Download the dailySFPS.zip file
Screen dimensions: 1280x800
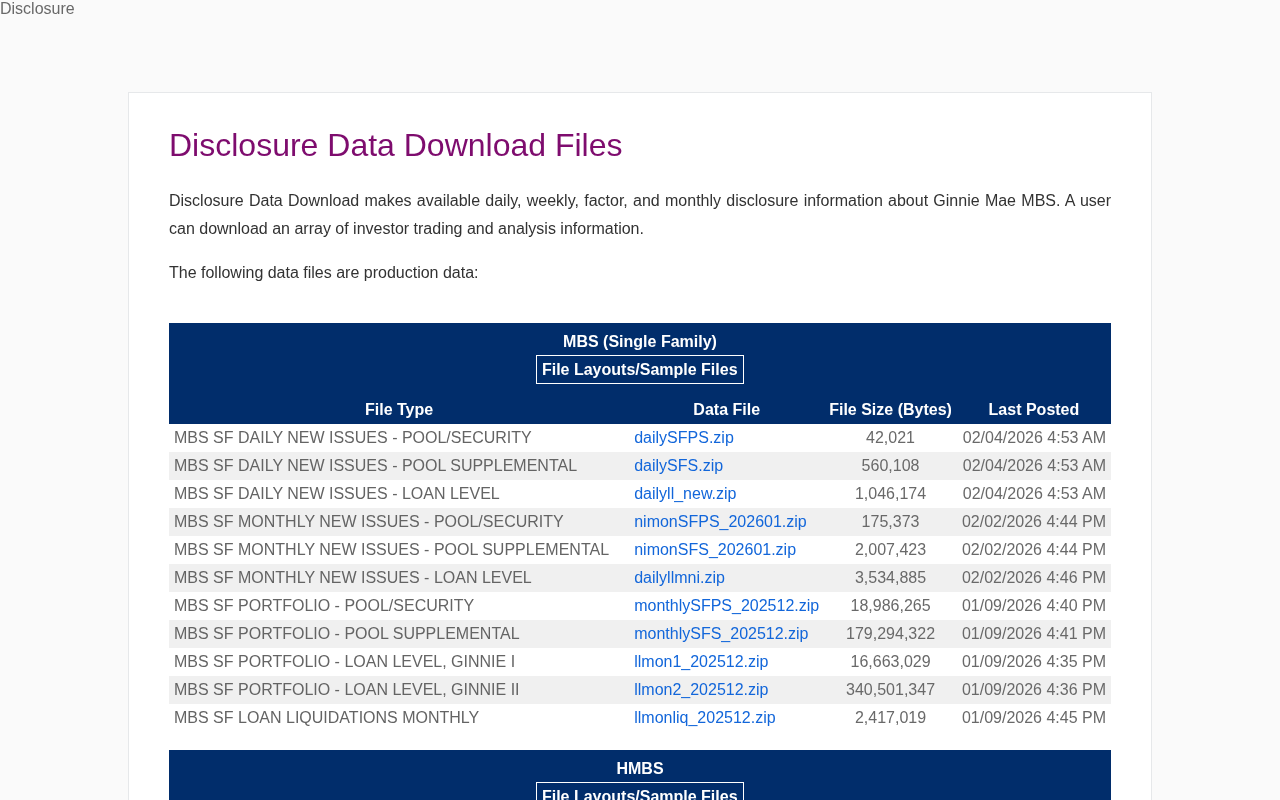tap(683, 438)
